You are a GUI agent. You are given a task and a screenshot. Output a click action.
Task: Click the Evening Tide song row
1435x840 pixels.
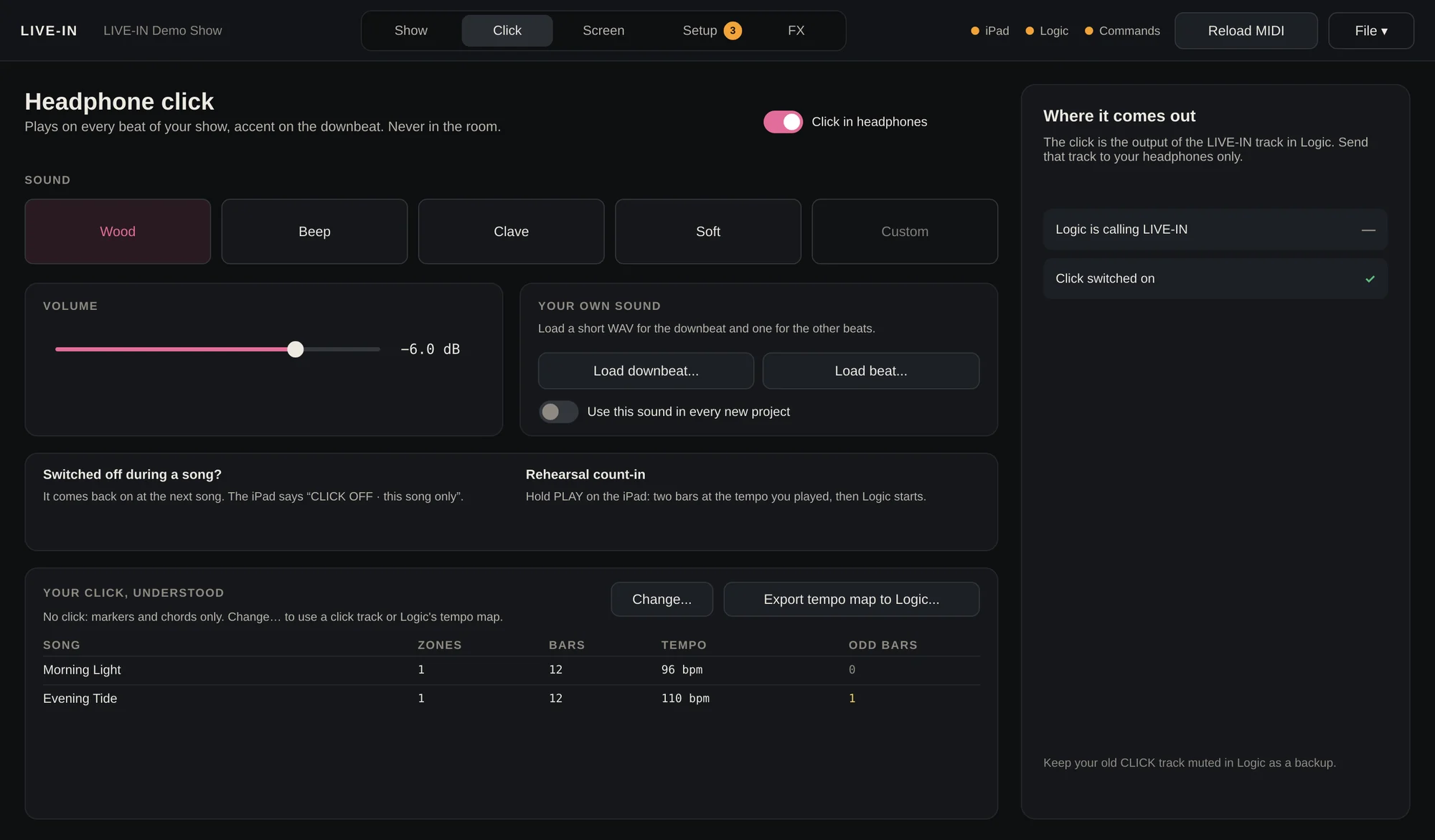[x=511, y=699]
